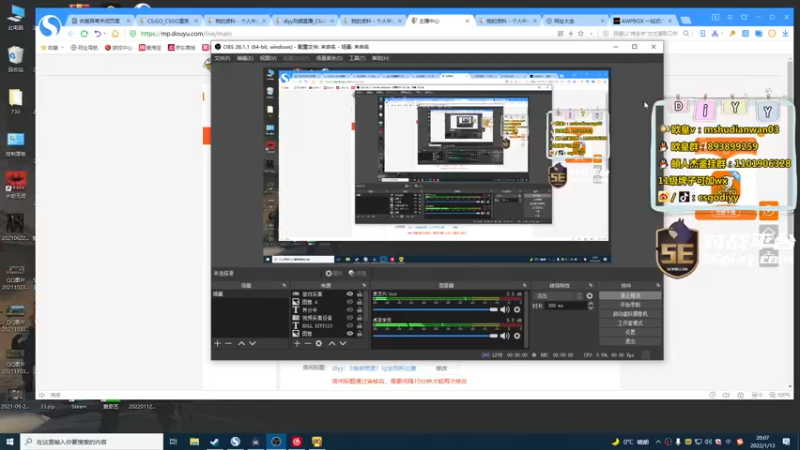Reload page with browser refresh icon

point(84,34)
